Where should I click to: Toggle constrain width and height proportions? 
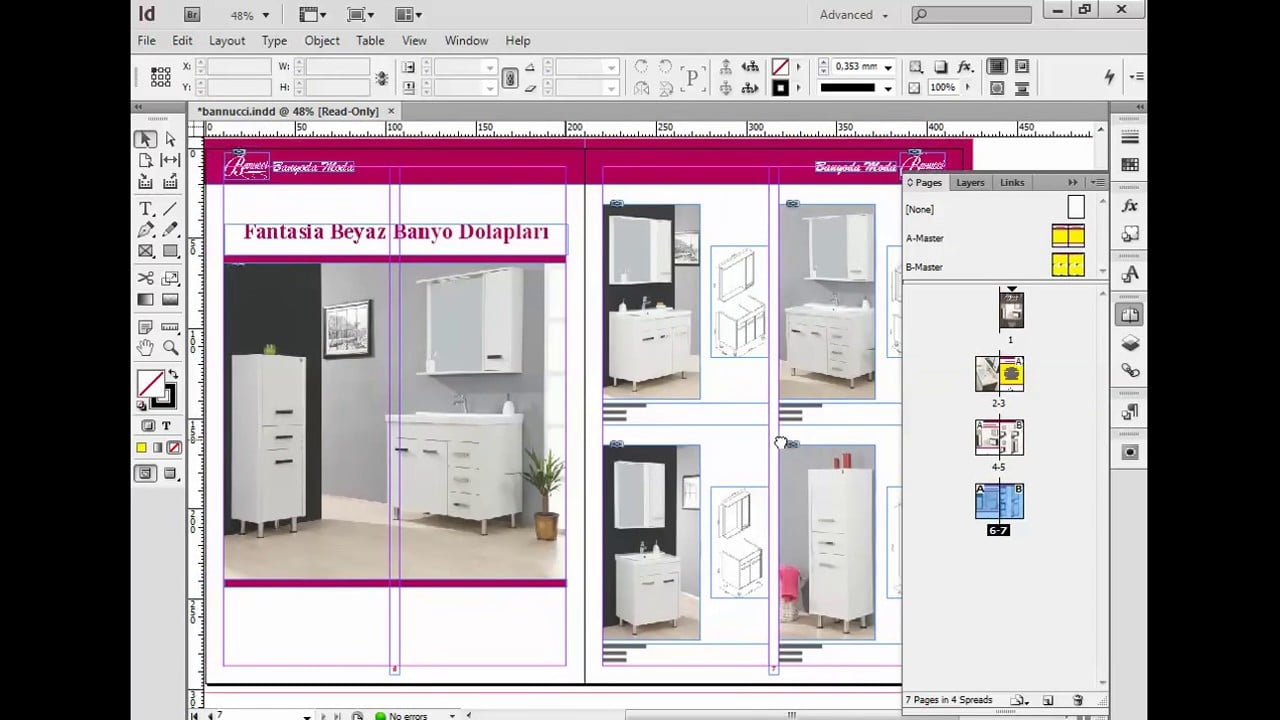click(x=381, y=77)
